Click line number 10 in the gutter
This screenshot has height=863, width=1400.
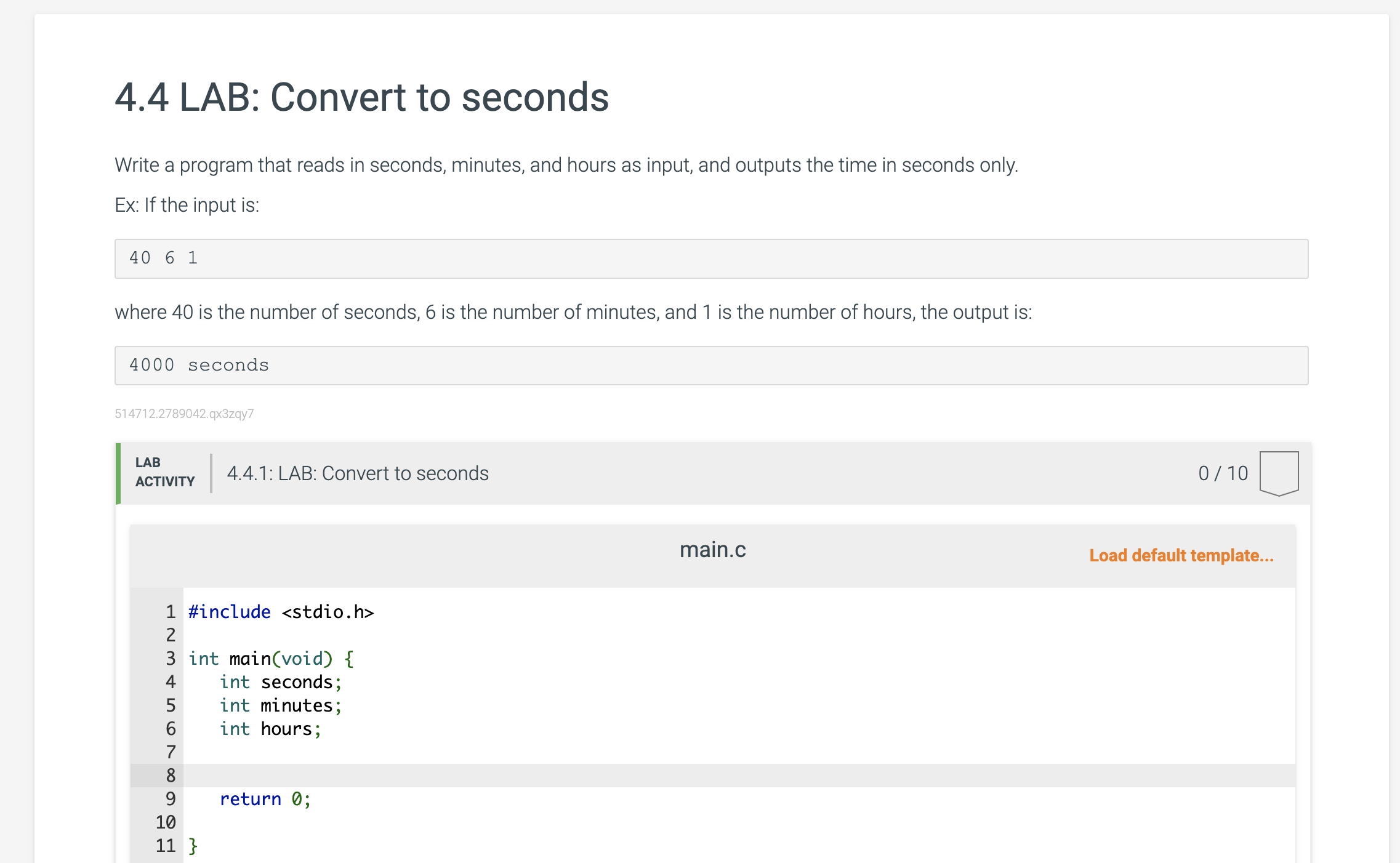pyautogui.click(x=166, y=822)
